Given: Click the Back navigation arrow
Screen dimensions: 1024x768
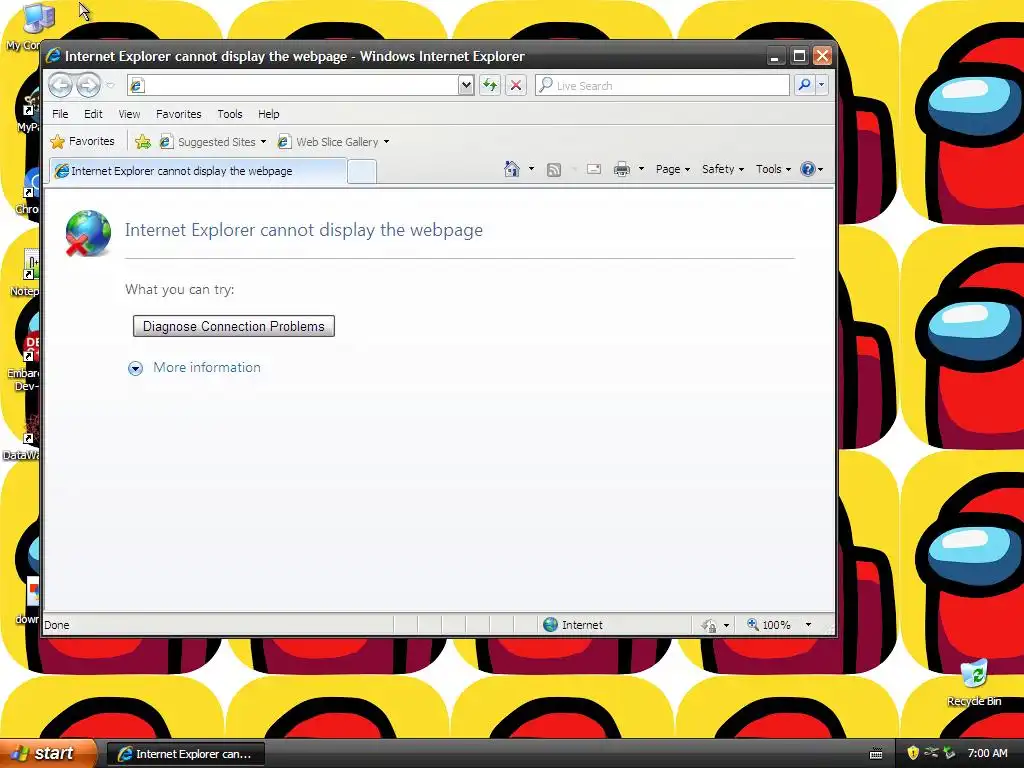Looking at the screenshot, I should tap(61, 85).
